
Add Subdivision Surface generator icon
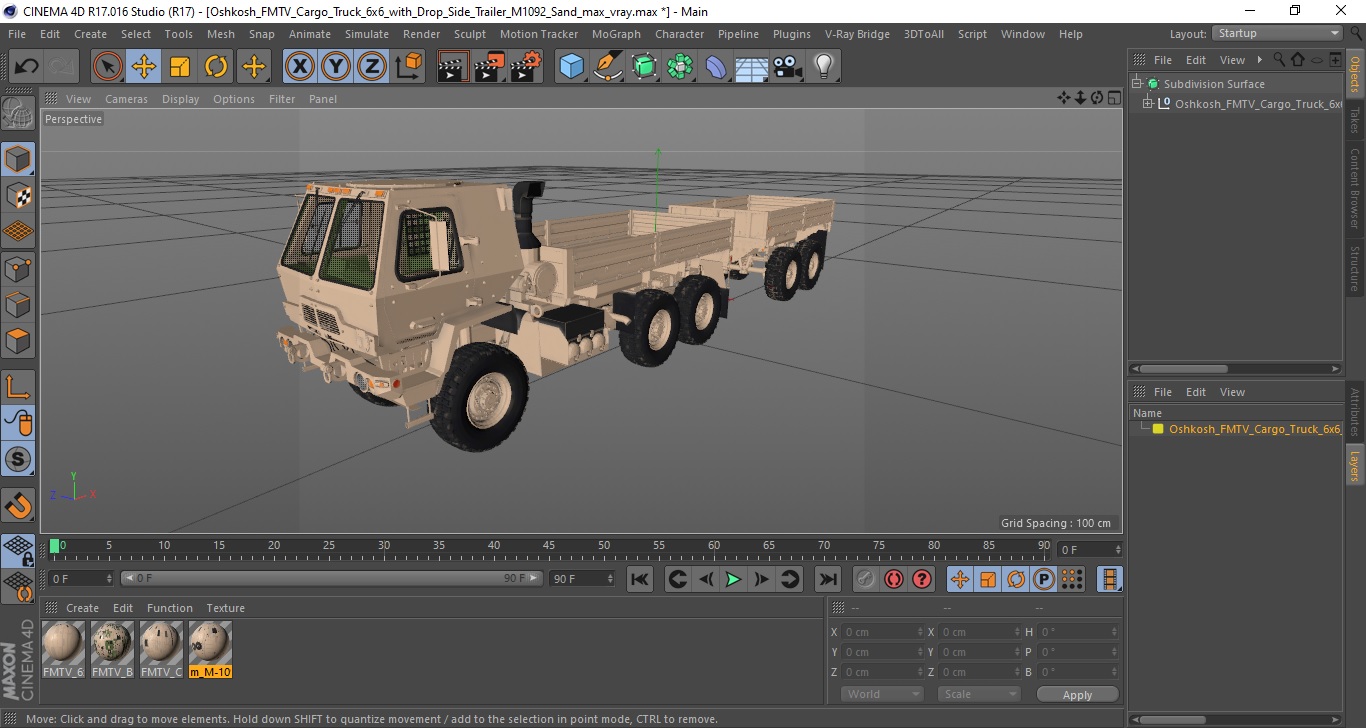click(x=644, y=67)
